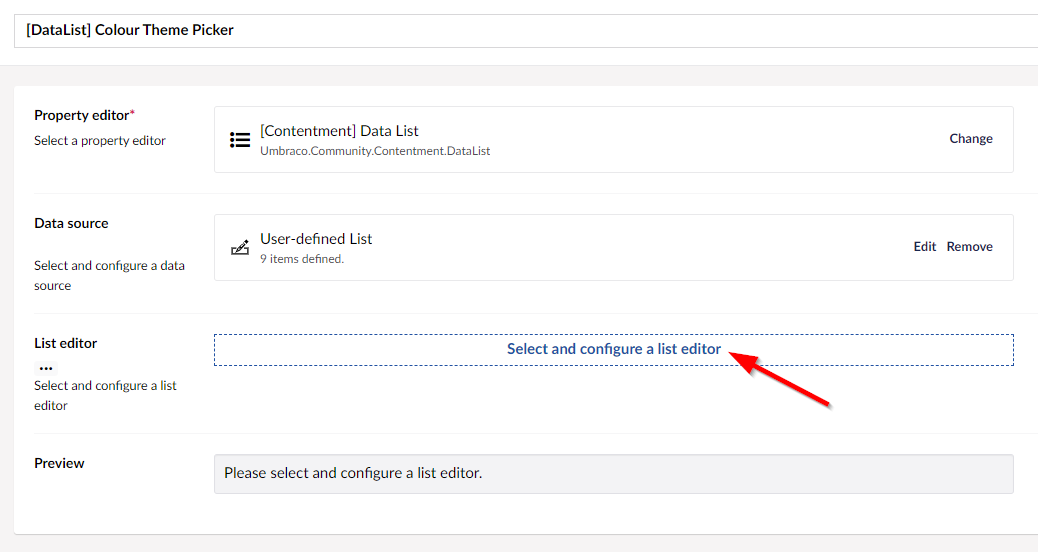Click the preview message box
1038x552 pixels.
pos(614,474)
